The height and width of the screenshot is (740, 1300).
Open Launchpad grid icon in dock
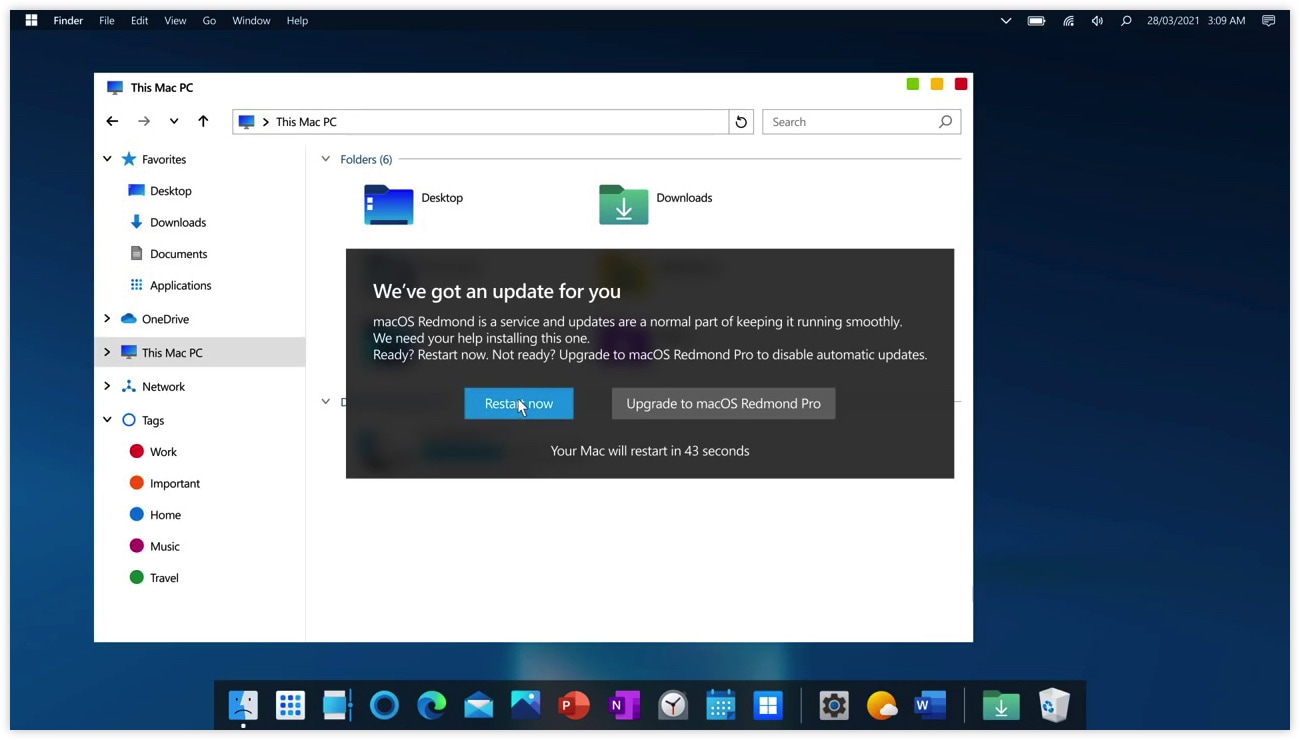pos(290,705)
